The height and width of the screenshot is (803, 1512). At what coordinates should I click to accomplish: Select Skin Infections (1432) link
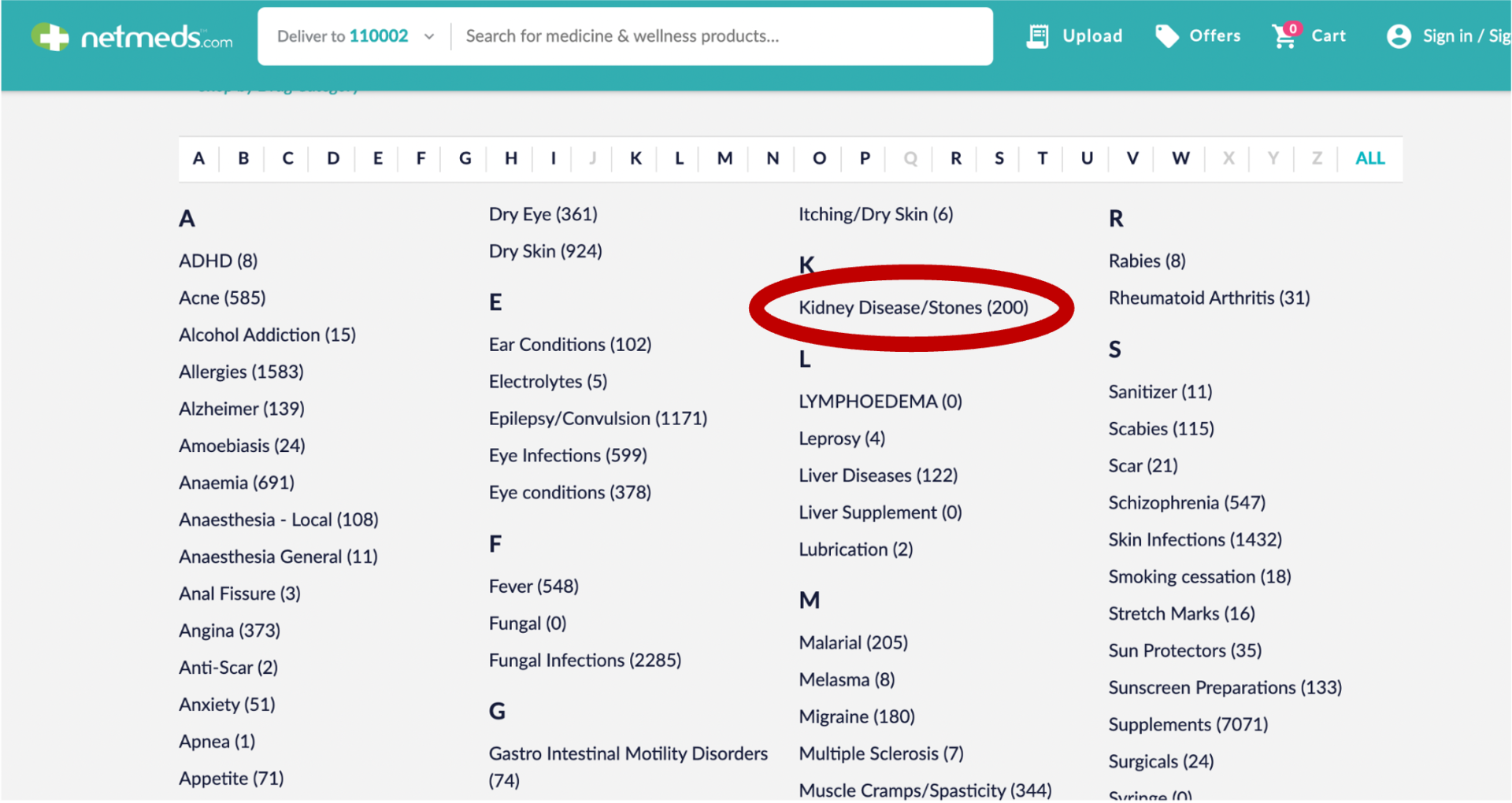pos(1195,540)
